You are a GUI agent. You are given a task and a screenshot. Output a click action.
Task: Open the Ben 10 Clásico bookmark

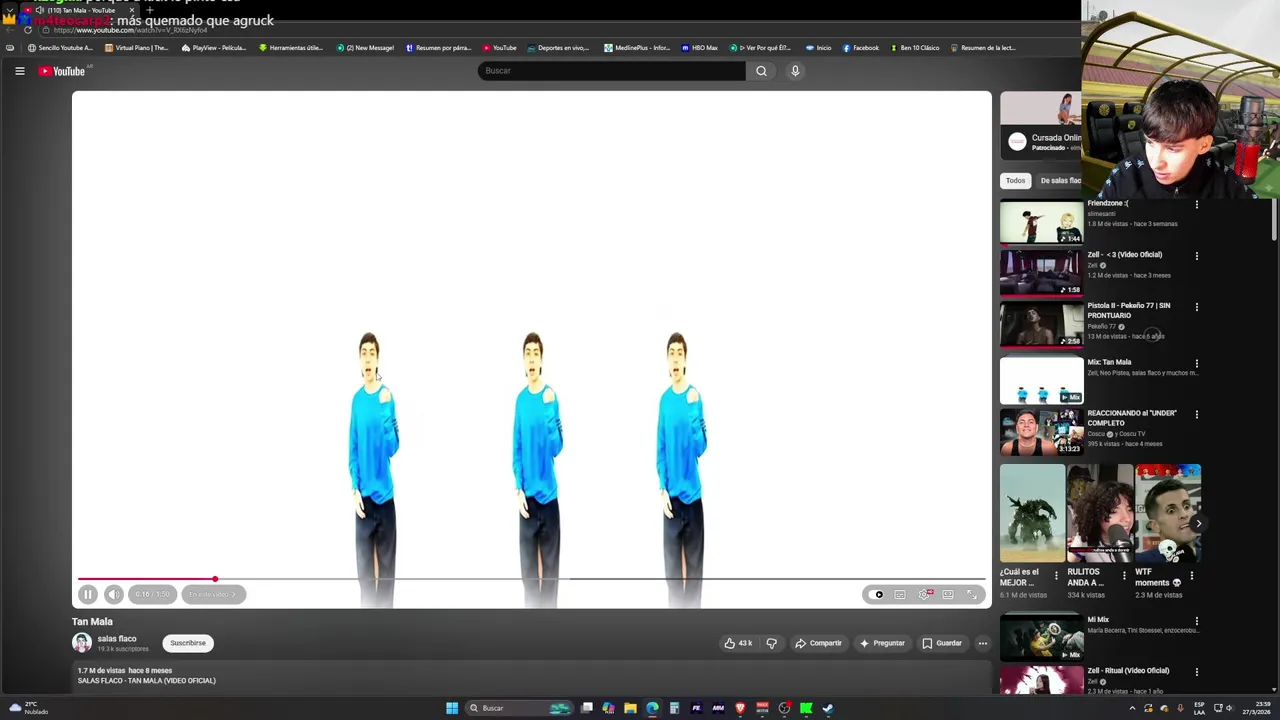915,48
